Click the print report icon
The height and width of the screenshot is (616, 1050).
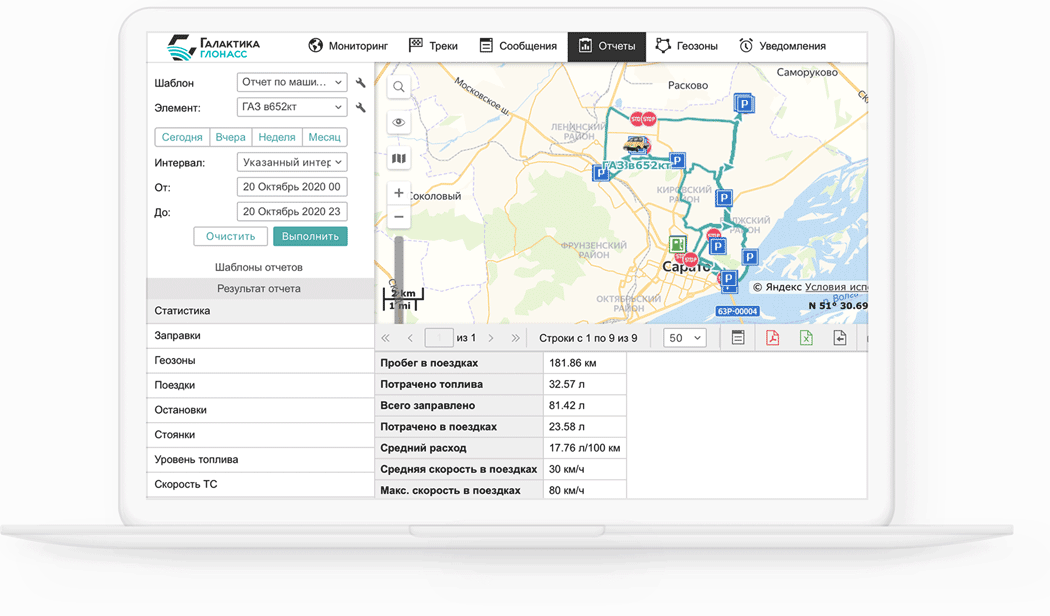(738, 338)
